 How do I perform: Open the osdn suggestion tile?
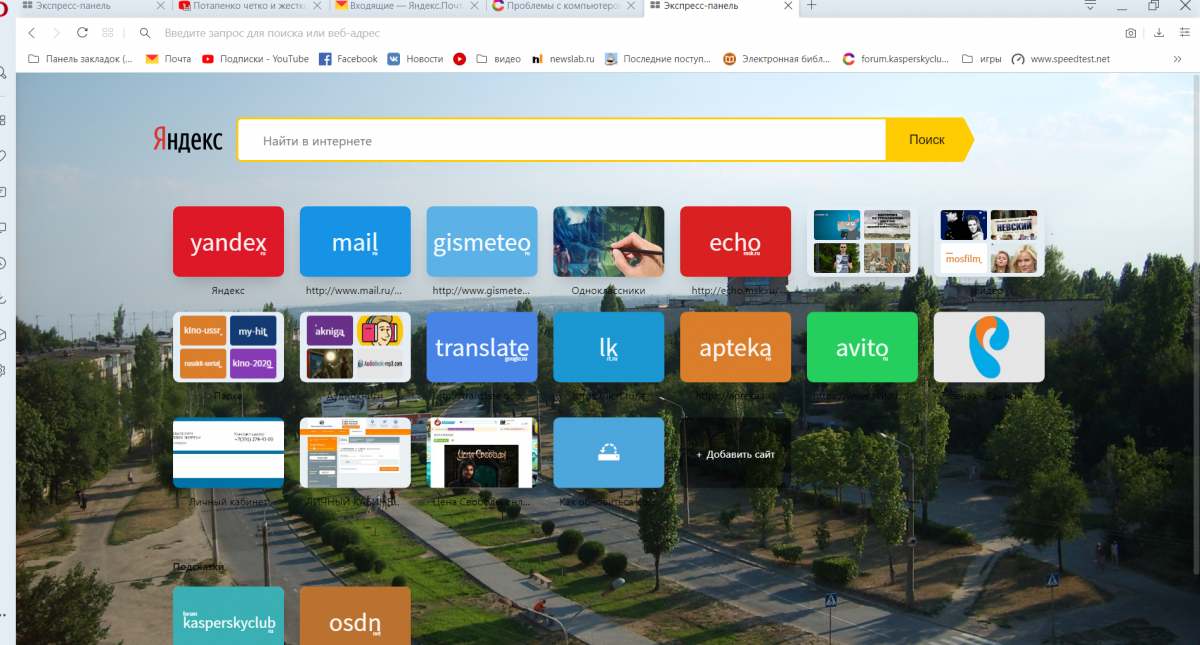point(355,616)
